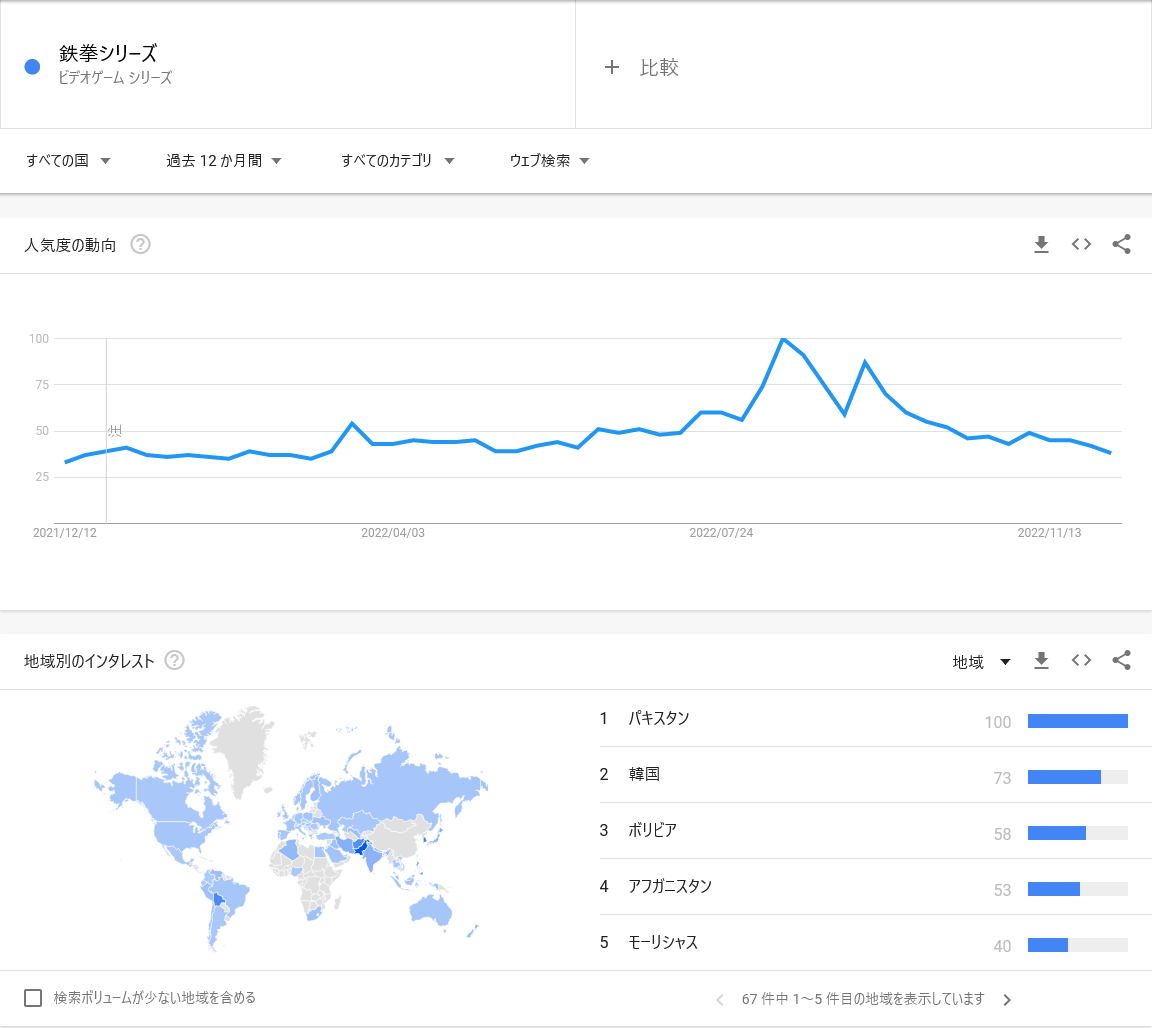Click the blue 鉄拳シリーズ color dot

point(32,67)
